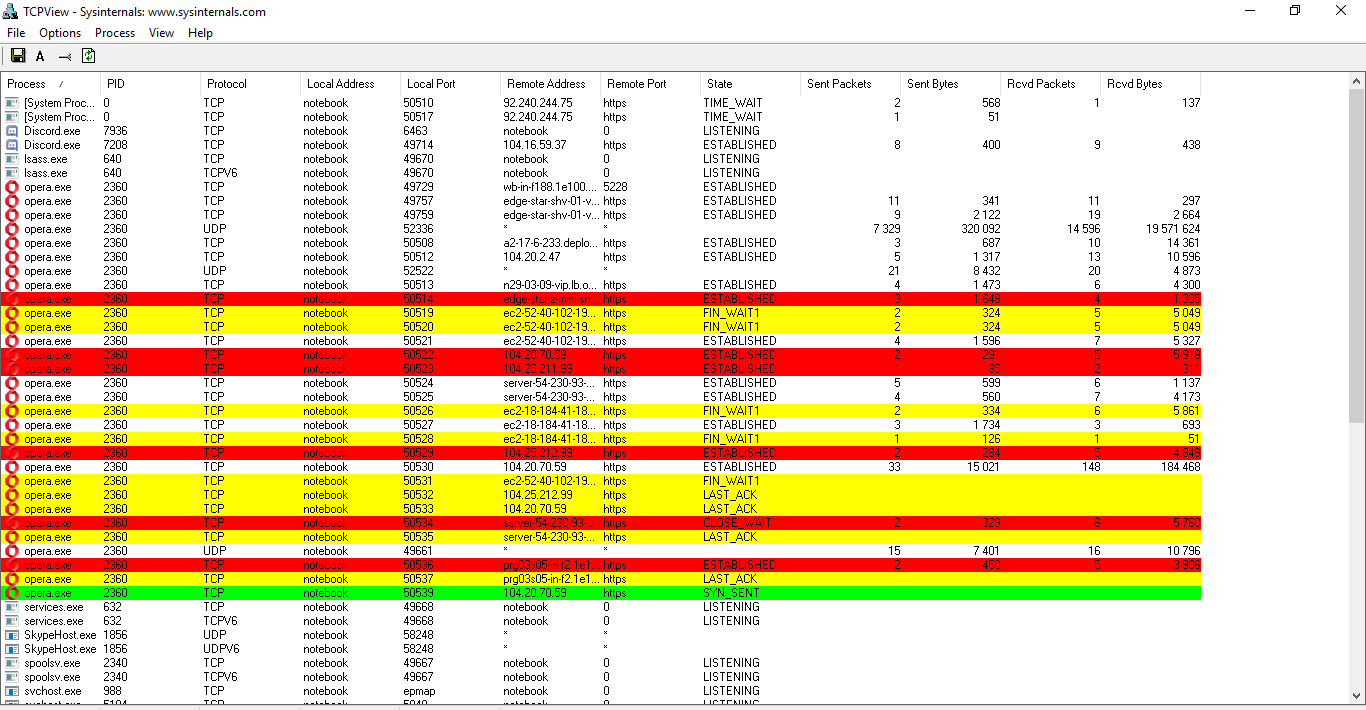Click the lsass.exe icon on the TCPV6 row
Screen dimensions: 1366x710
(x=12, y=173)
